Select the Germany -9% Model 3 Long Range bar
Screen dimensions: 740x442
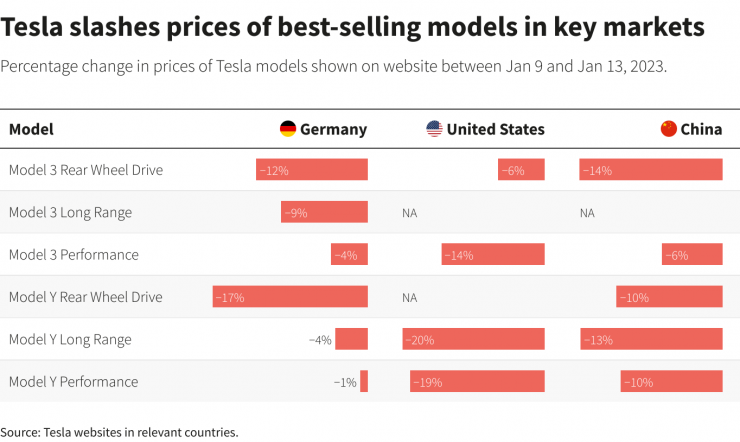324,212
